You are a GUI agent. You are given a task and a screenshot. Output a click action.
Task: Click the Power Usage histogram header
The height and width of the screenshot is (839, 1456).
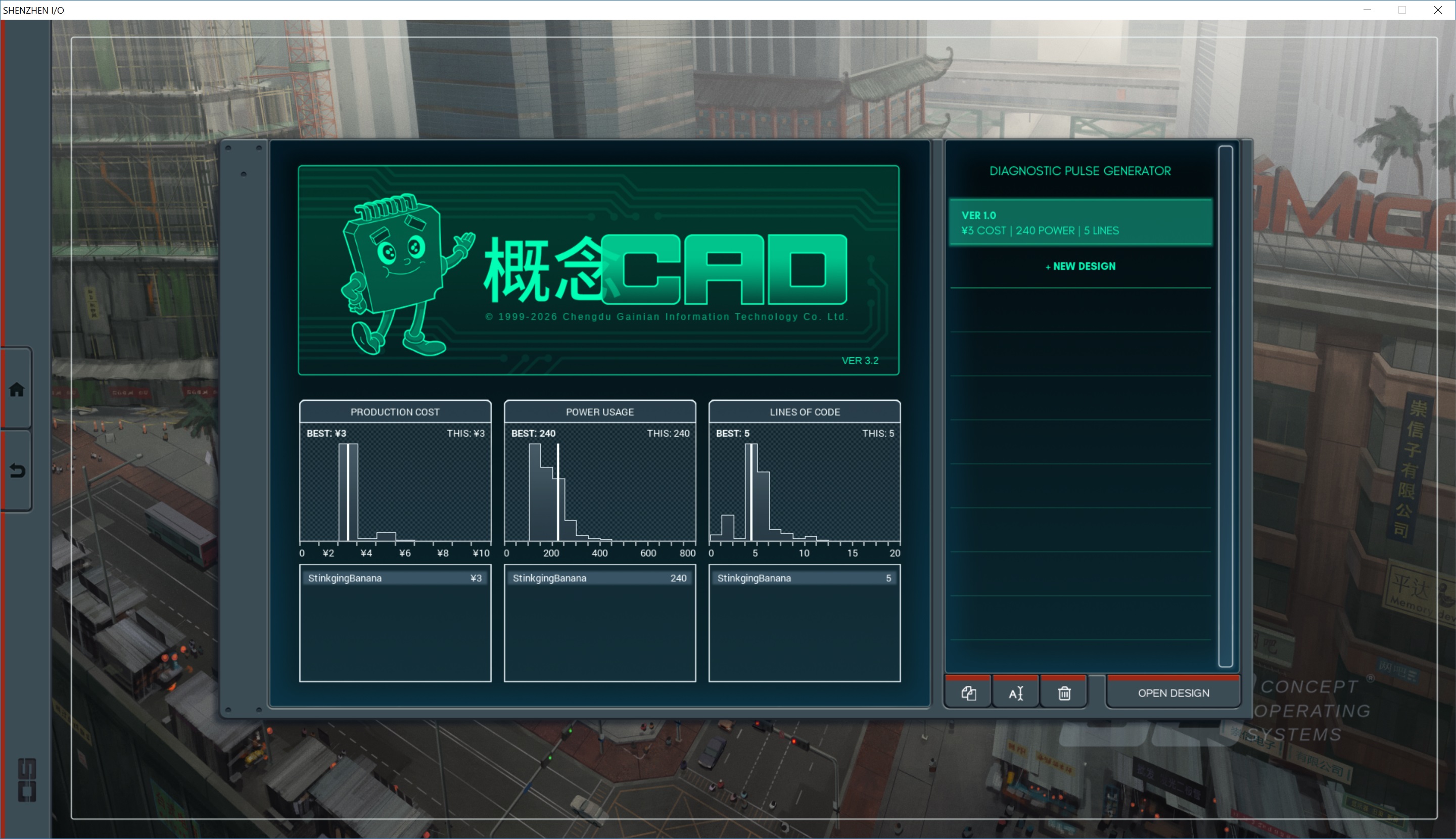click(x=599, y=412)
